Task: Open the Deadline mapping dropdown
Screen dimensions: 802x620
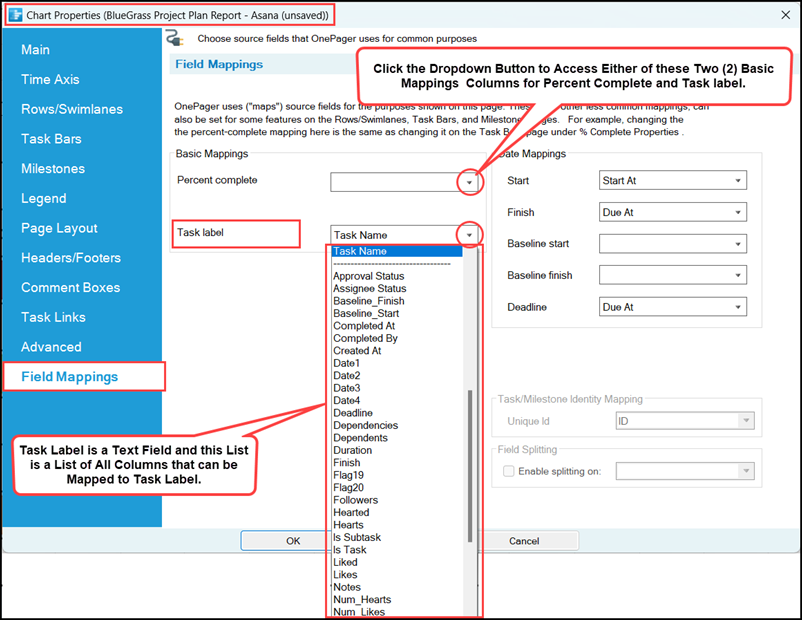Action: (739, 306)
